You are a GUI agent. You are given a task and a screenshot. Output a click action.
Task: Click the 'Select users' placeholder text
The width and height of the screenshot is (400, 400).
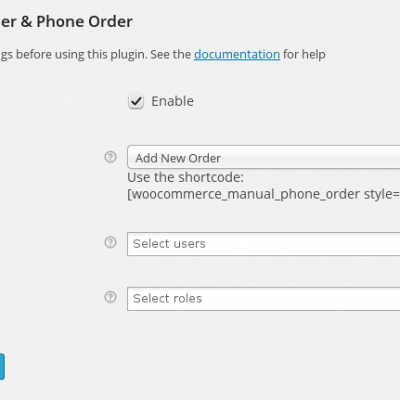pyautogui.click(x=169, y=244)
